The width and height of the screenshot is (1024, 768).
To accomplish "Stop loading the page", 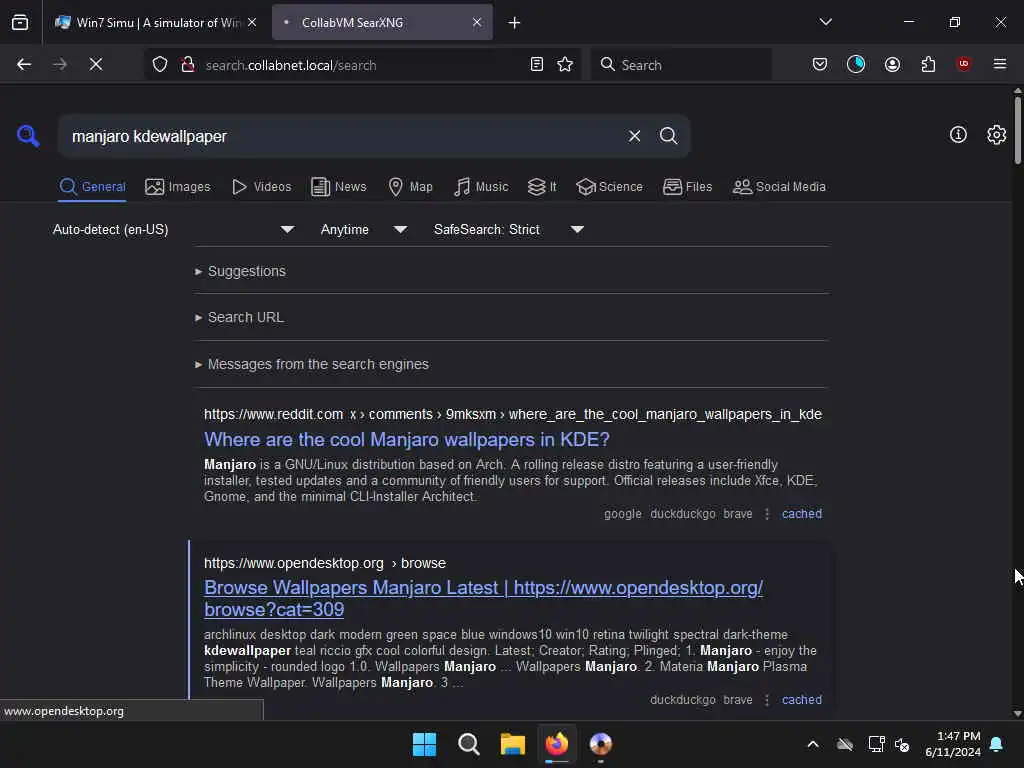I will 96,64.
